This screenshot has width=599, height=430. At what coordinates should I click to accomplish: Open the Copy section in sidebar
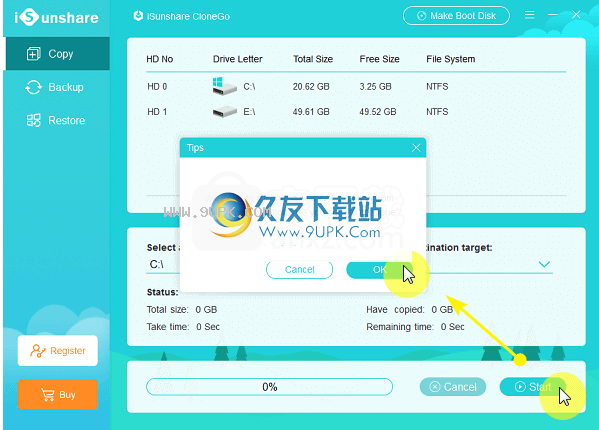pos(58,53)
